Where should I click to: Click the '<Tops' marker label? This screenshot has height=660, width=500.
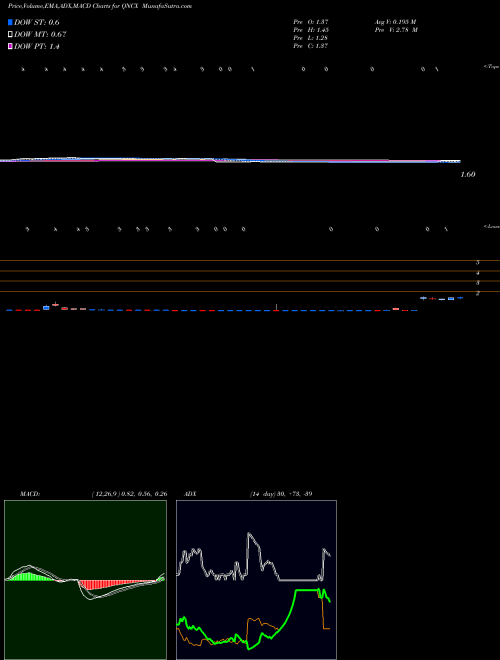[492, 67]
